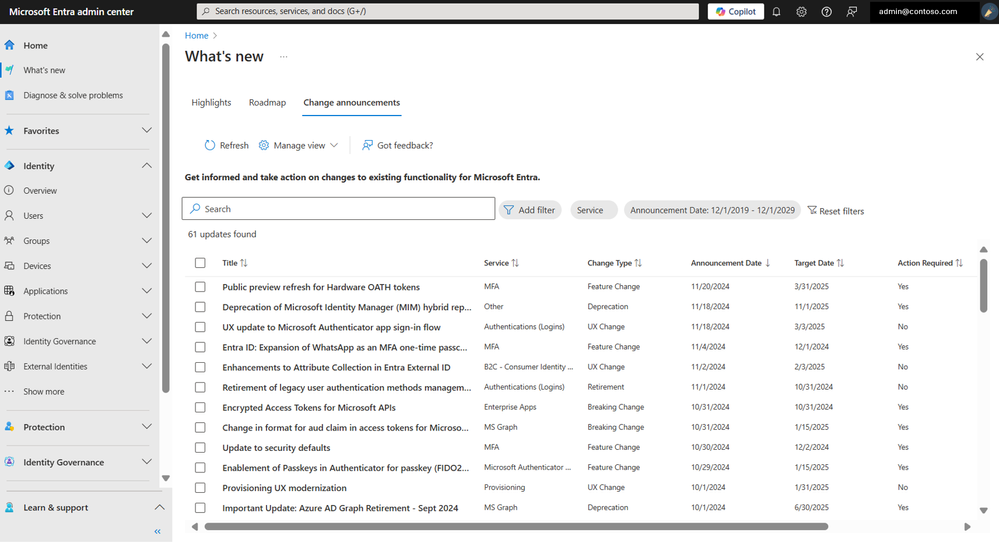The height and width of the screenshot is (553, 999).
Task: Expand the Favorites section chevron
Action: [147, 131]
